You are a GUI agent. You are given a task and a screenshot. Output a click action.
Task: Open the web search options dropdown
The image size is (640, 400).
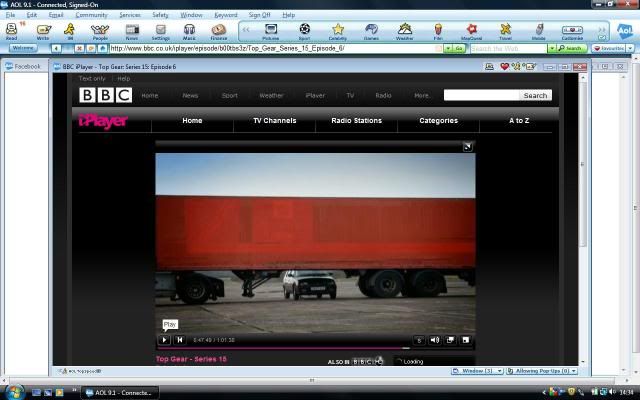(x=552, y=49)
